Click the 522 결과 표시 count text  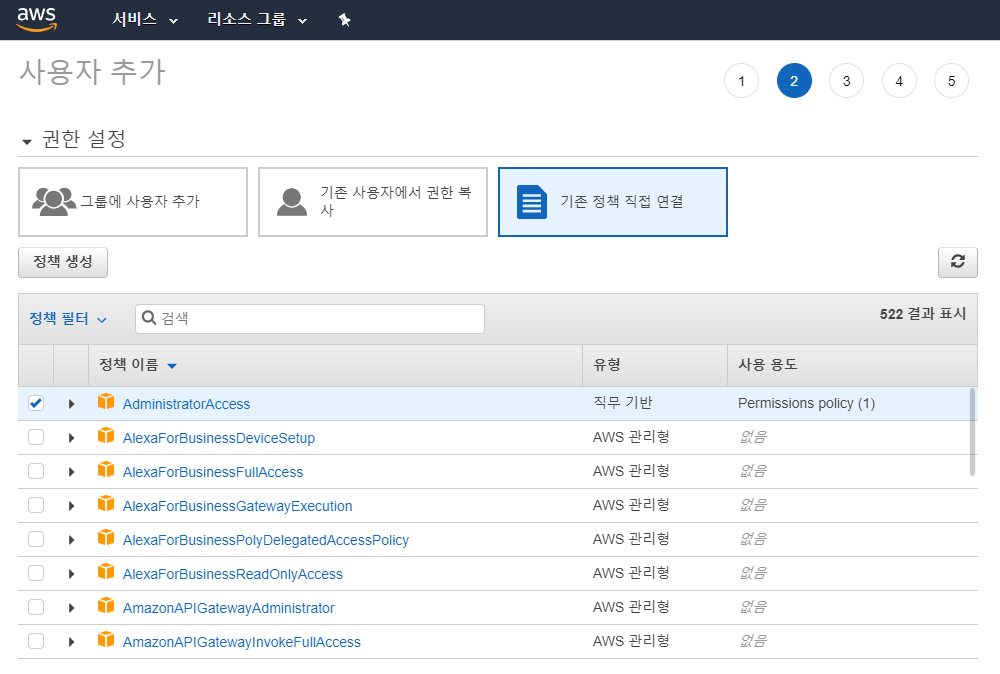coord(923,314)
